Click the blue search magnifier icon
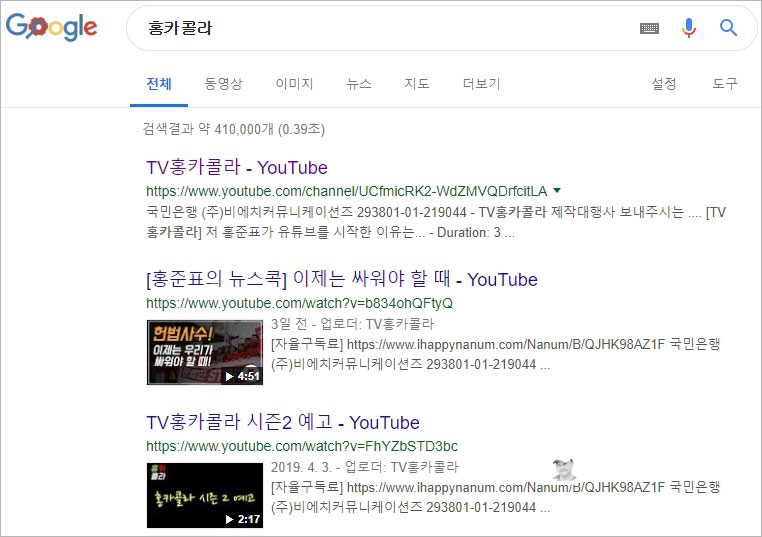The height and width of the screenshot is (537, 762). pos(728,28)
